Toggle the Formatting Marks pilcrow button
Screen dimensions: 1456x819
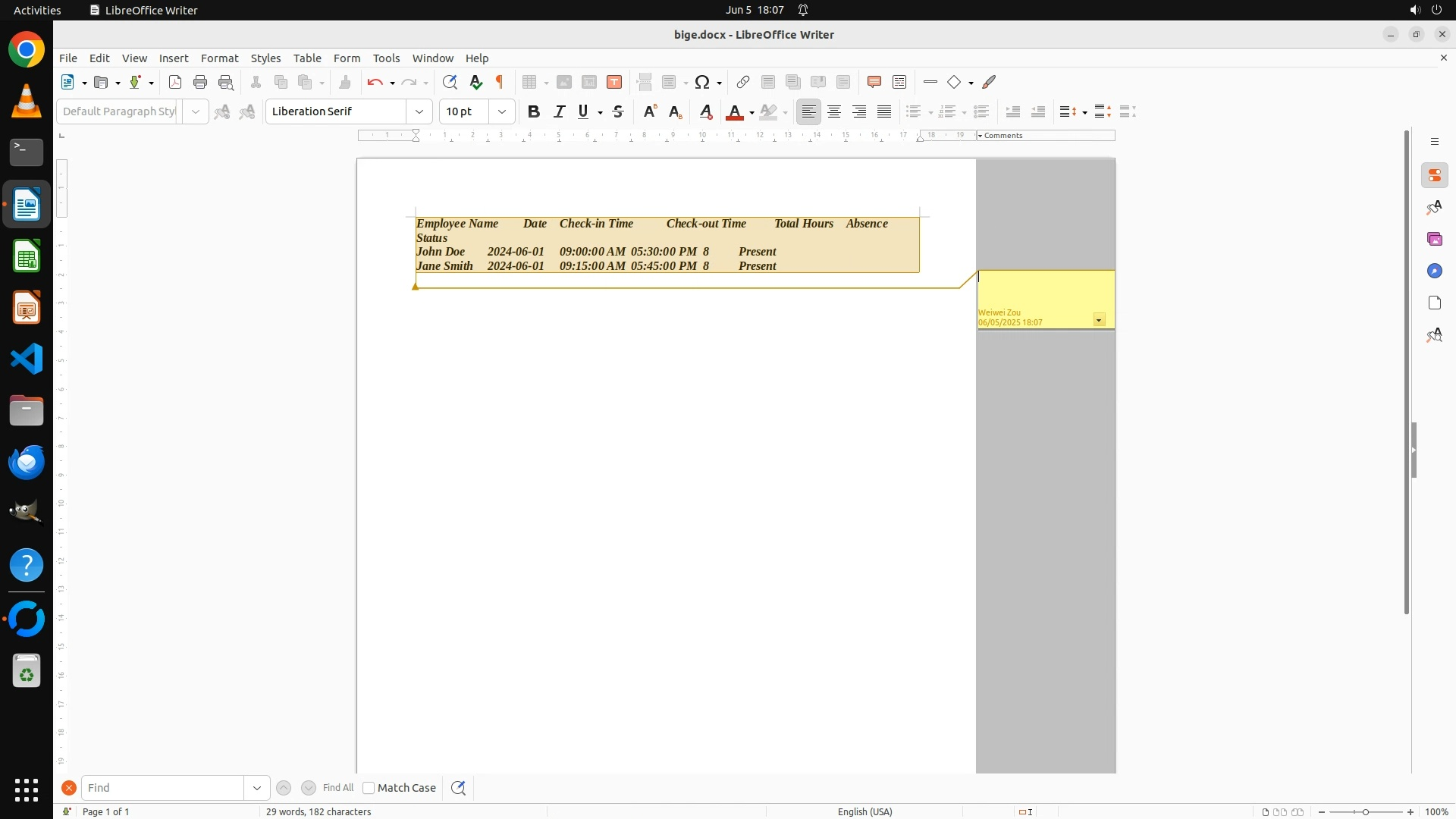[500, 82]
